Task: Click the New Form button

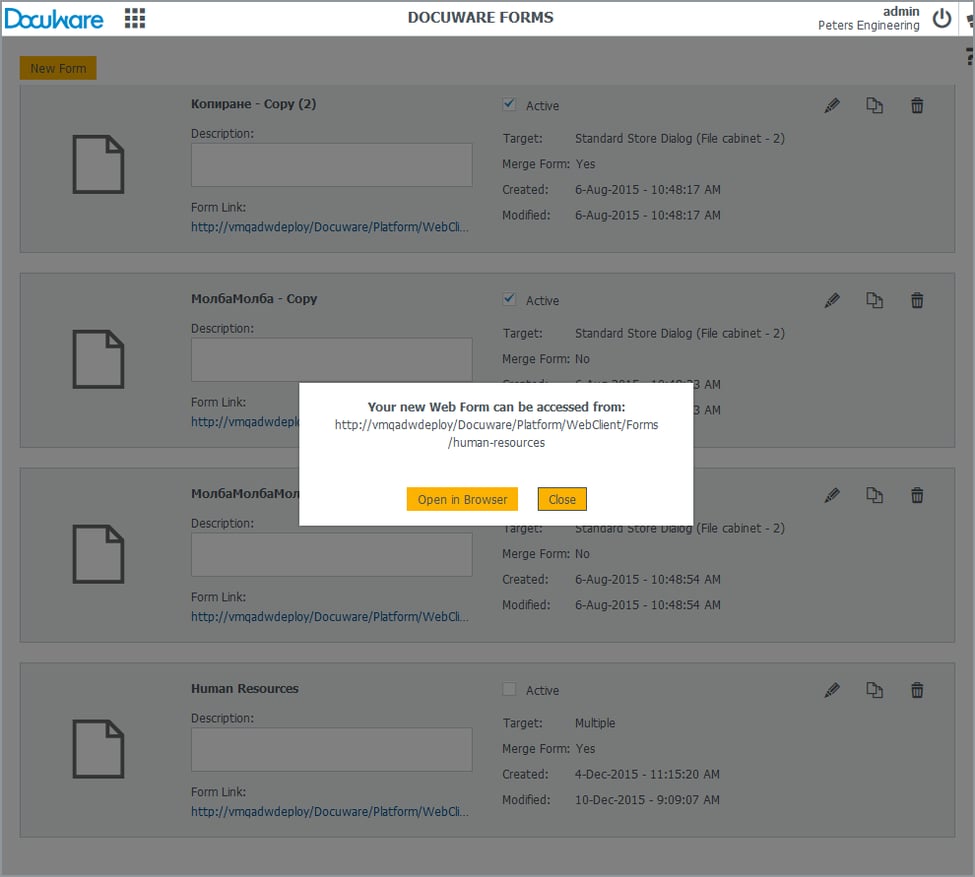Action: (58, 68)
